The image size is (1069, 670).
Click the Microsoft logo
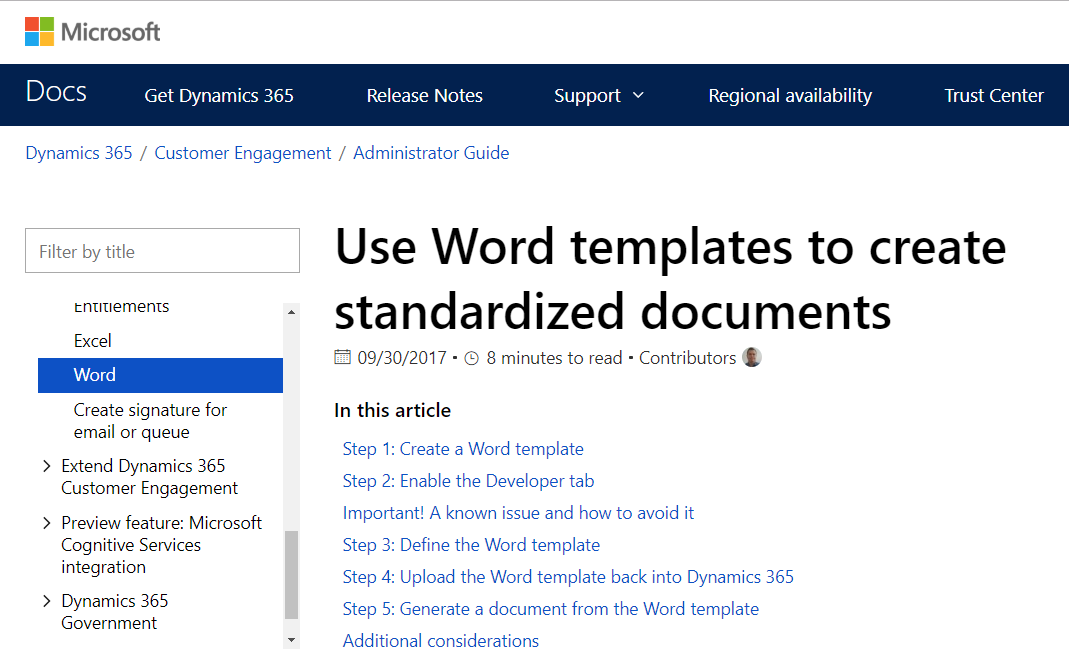(x=91, y=31)
